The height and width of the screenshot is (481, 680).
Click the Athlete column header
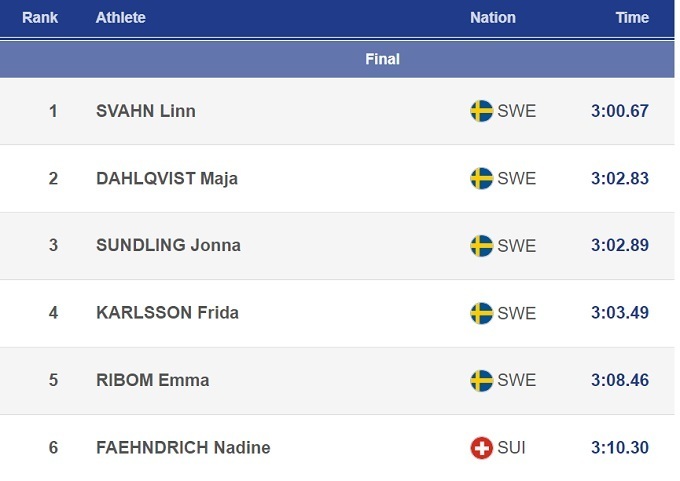tap(120, 18)
